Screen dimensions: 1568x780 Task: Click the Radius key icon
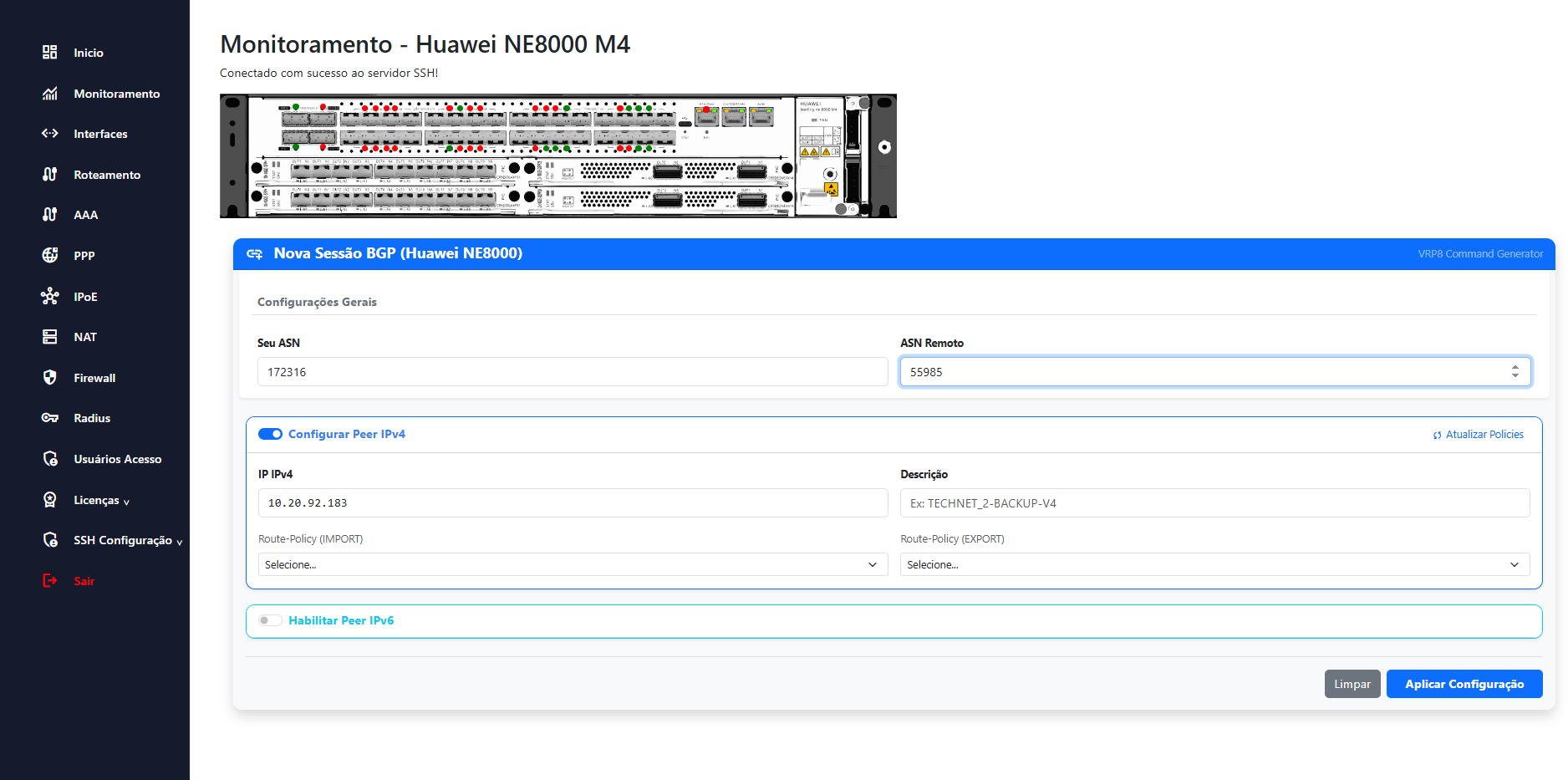pyautogui.click(x=50, y=418)
